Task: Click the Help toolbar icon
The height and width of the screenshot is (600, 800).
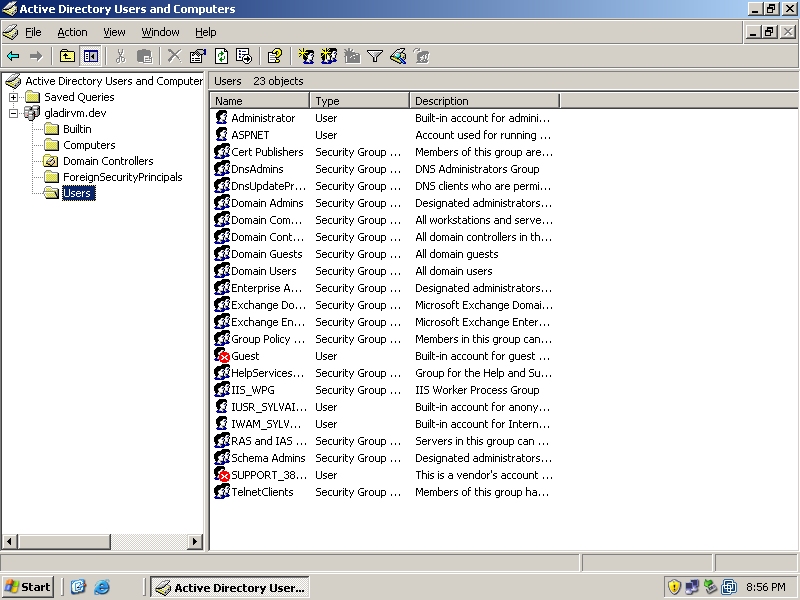Action: [x=275, y=56]
